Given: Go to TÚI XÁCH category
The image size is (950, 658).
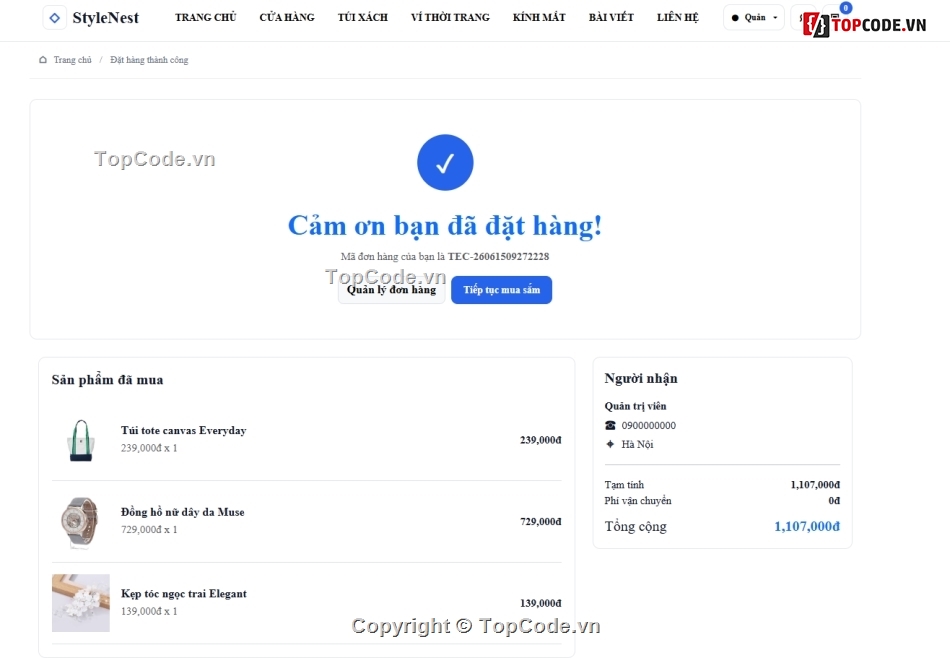Looking at the screenshot, I should pos(362,18).
